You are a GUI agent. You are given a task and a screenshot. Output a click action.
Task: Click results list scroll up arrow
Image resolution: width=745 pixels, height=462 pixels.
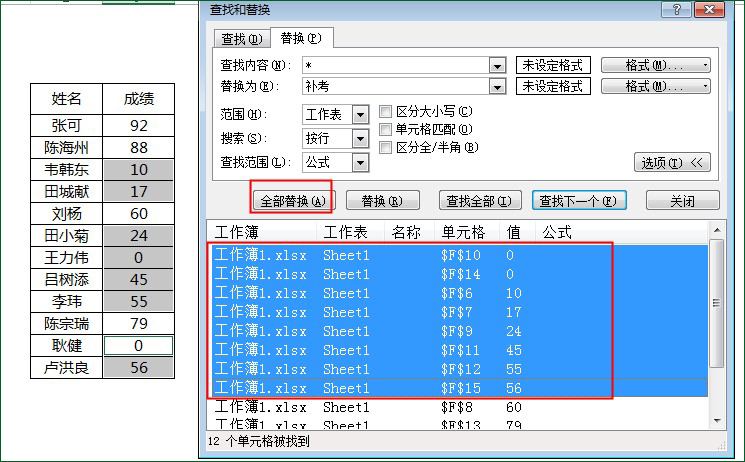coord(717,230)
